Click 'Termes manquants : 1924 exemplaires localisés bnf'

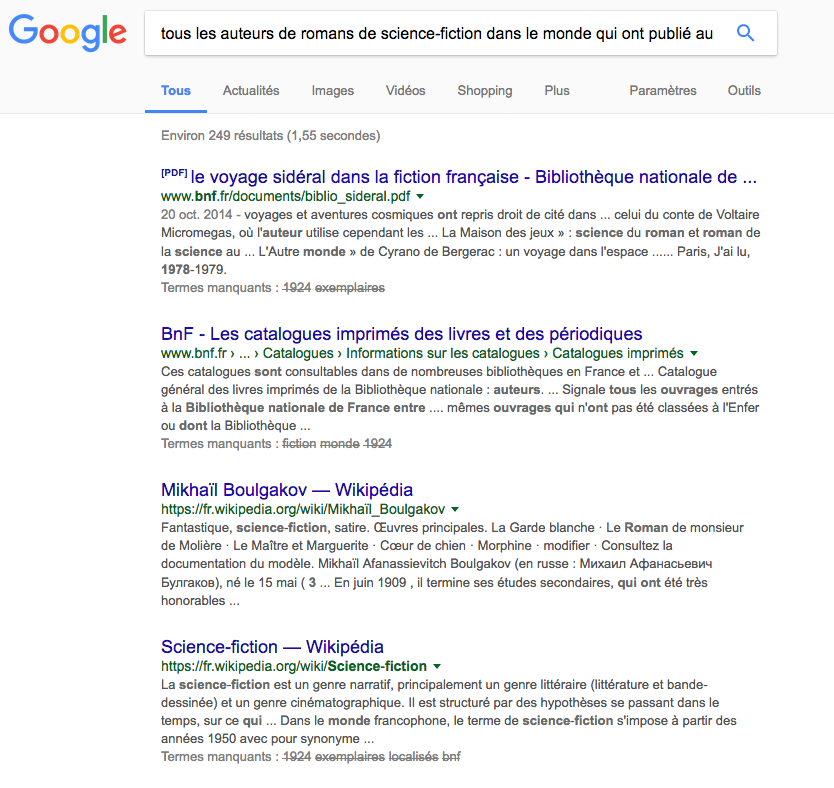pyautogui.click(x=311, y=756)
